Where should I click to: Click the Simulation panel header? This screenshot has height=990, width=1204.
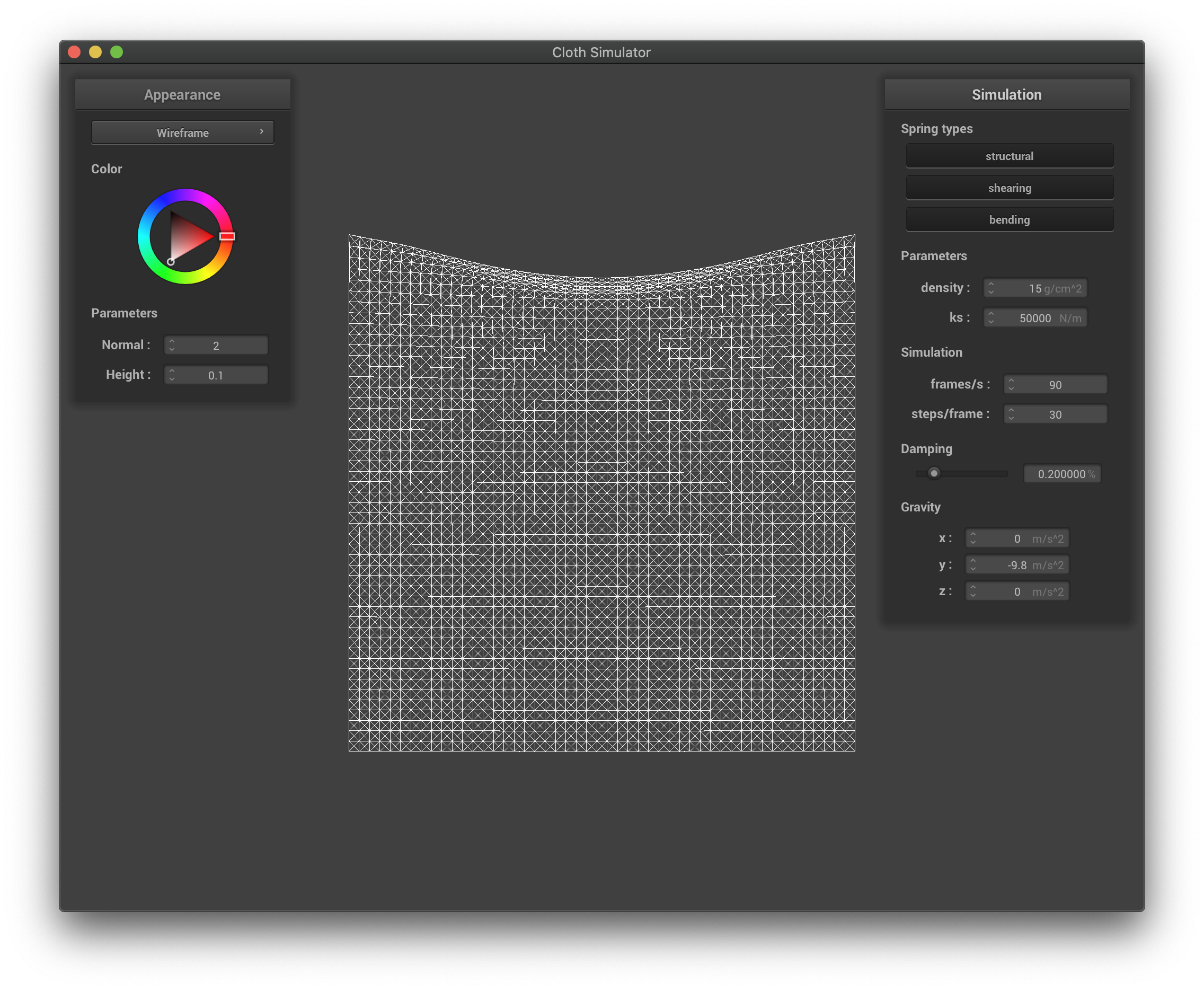point(1007,95)
